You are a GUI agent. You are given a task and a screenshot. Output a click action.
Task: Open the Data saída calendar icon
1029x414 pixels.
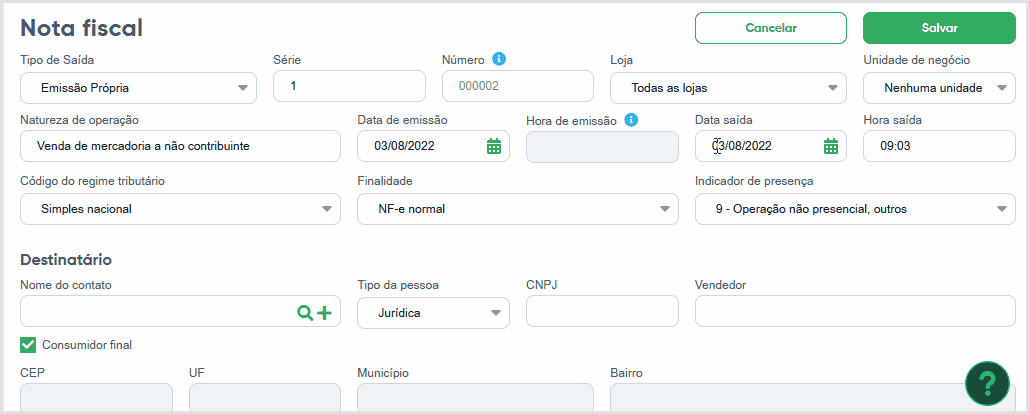pyautogui.click(x=831, y=146)
